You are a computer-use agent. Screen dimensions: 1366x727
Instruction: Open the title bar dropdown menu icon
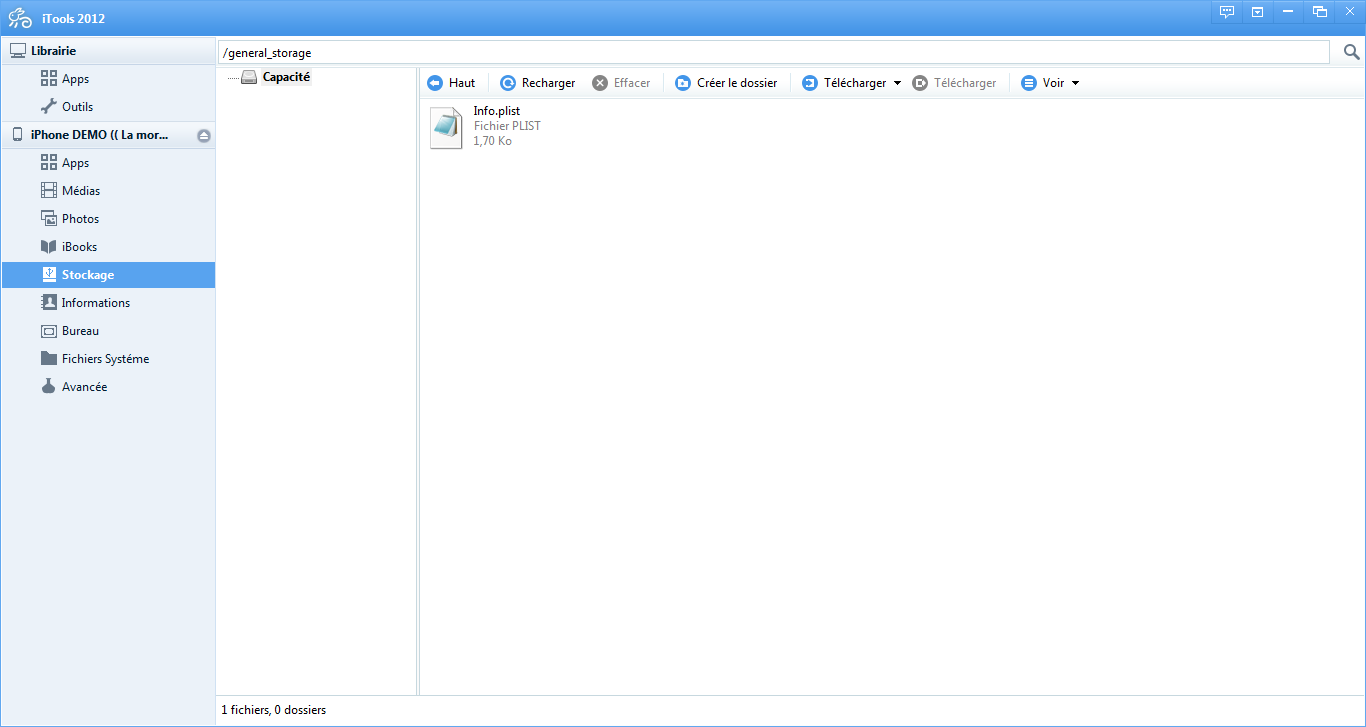[x=1258, y=12]
